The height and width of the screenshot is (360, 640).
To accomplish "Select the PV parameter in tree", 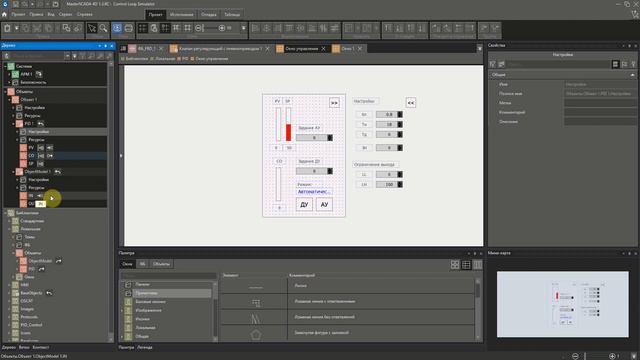I will (x=31, y=147).
